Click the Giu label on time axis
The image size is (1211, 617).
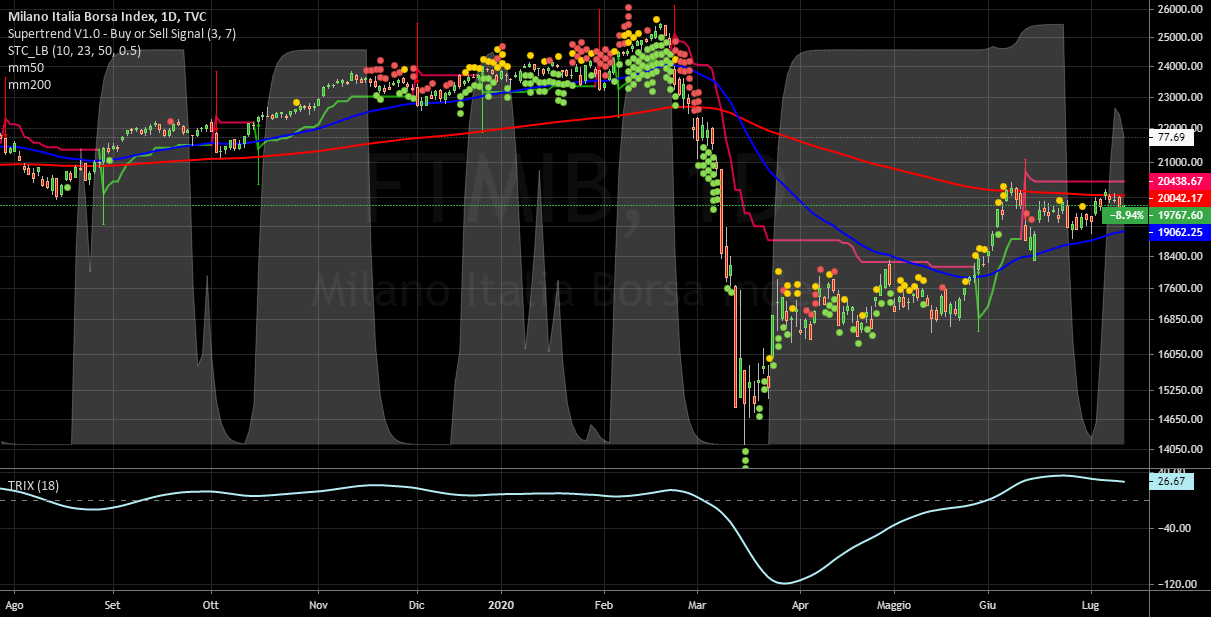[988, 606]
